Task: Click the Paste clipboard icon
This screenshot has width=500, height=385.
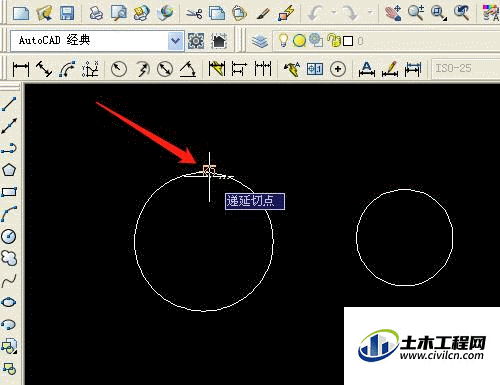Action: tap(240, 13)
